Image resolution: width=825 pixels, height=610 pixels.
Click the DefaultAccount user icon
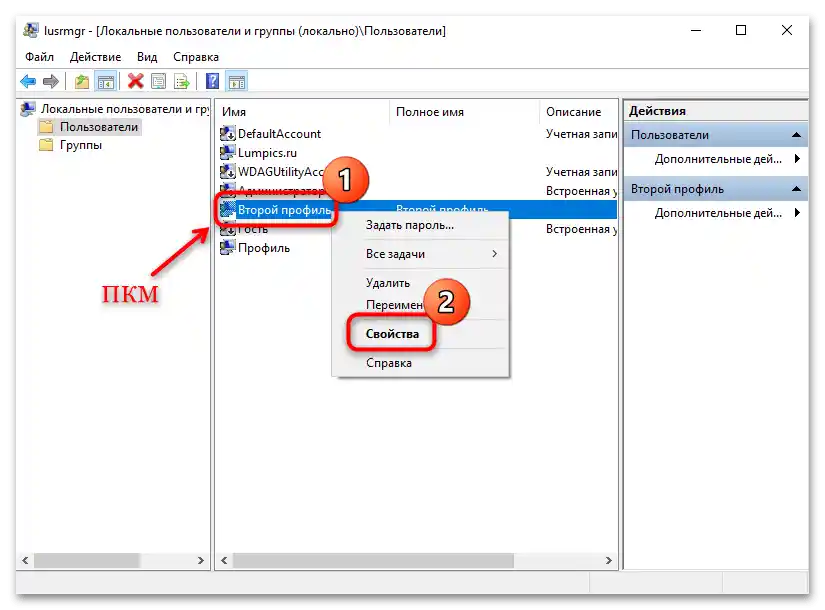[227, 134]
